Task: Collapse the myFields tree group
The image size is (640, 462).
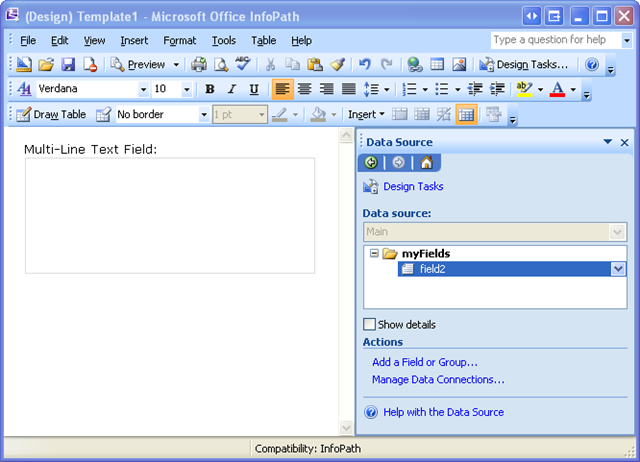Action: pyautogui.click(x=374, y=254)
